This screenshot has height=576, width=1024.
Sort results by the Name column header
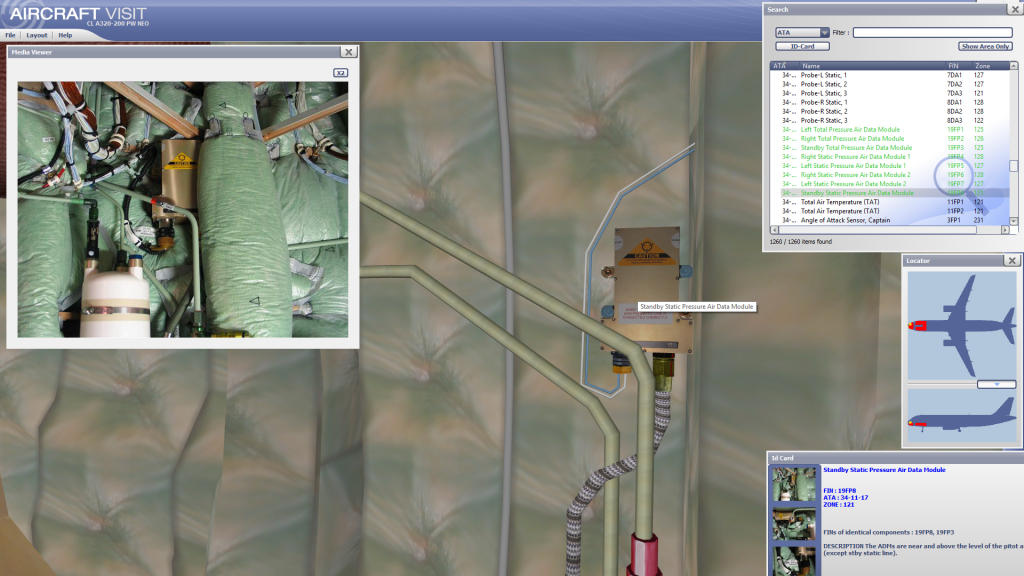pos(872,66)
